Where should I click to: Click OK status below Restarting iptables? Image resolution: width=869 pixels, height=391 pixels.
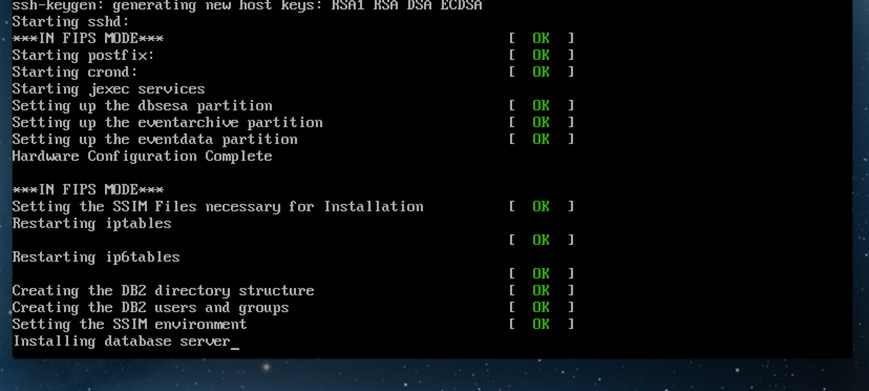point(541,240)
